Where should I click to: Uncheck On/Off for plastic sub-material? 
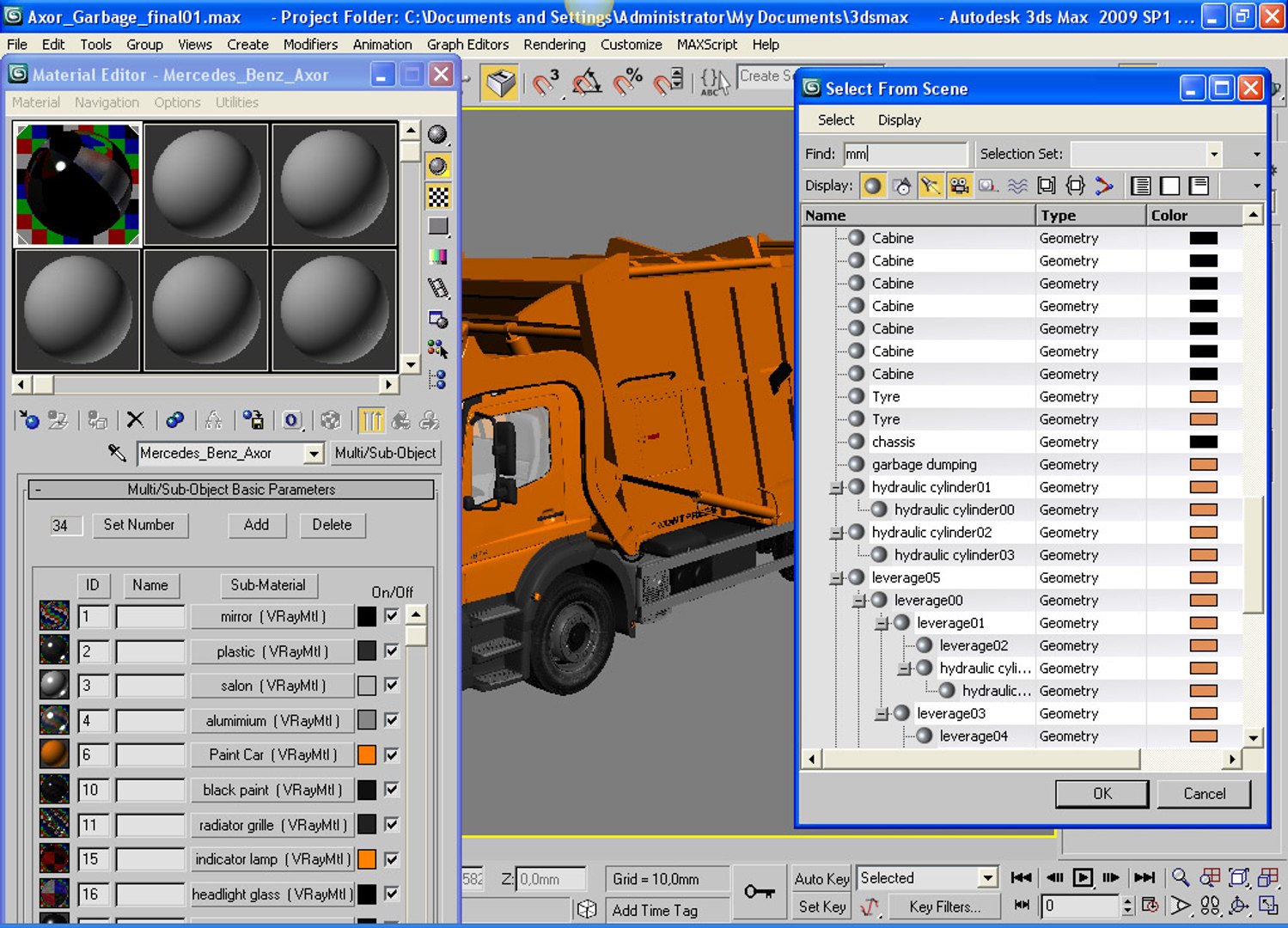pyautogui.click(x=391, y=651)
